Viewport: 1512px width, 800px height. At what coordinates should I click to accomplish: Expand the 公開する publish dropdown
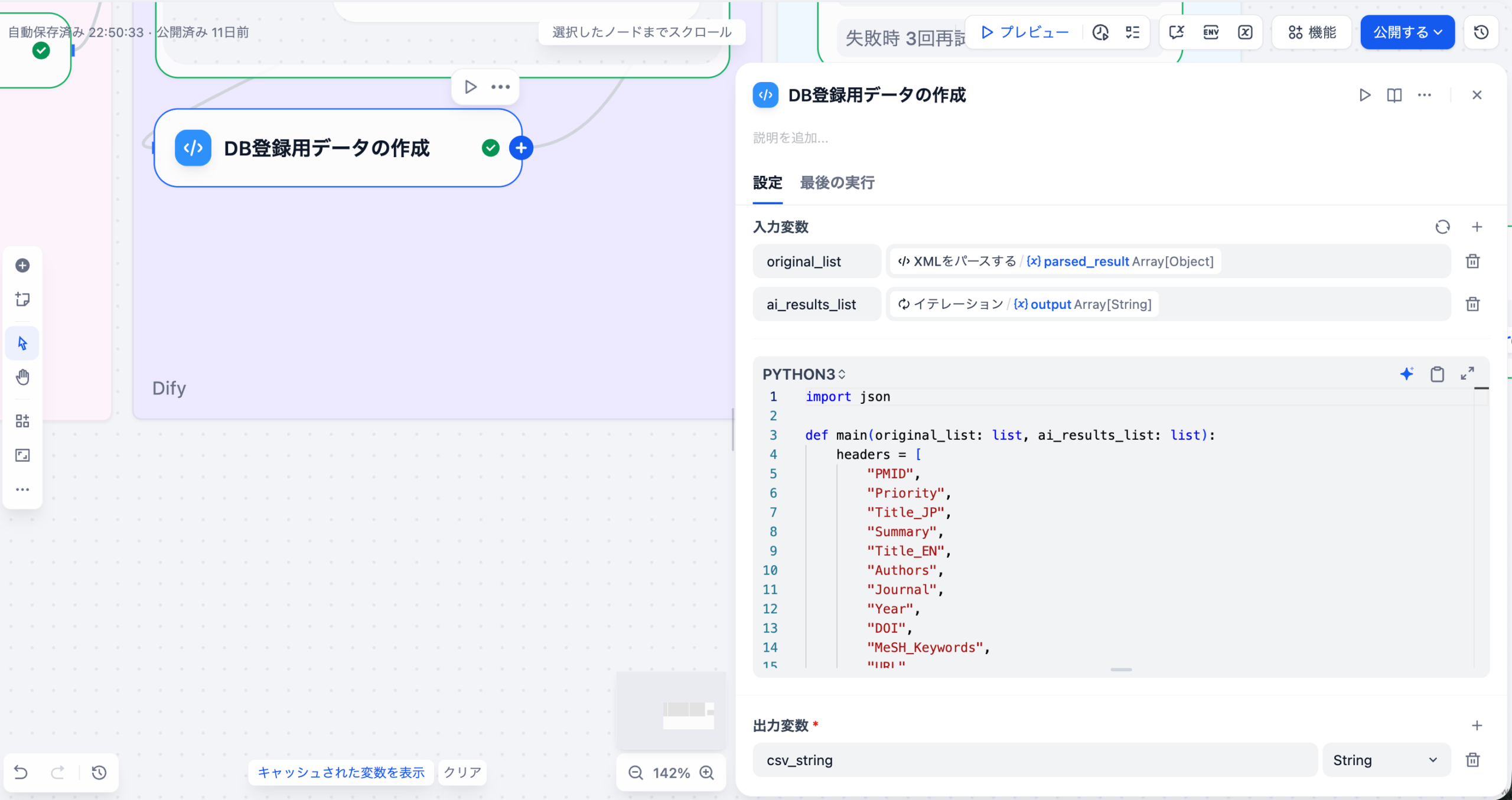[1407, 32]
